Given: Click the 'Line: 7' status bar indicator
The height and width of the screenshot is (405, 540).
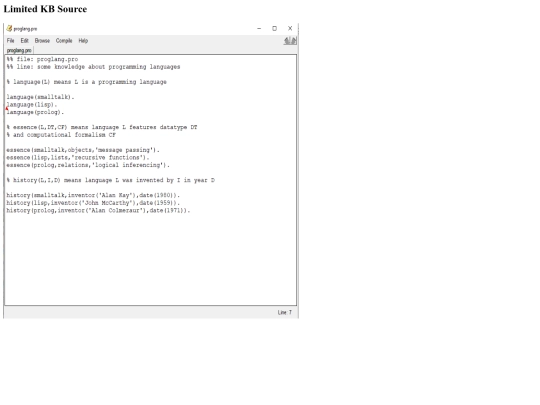Looking at the screenshot, I should (284, 312).
